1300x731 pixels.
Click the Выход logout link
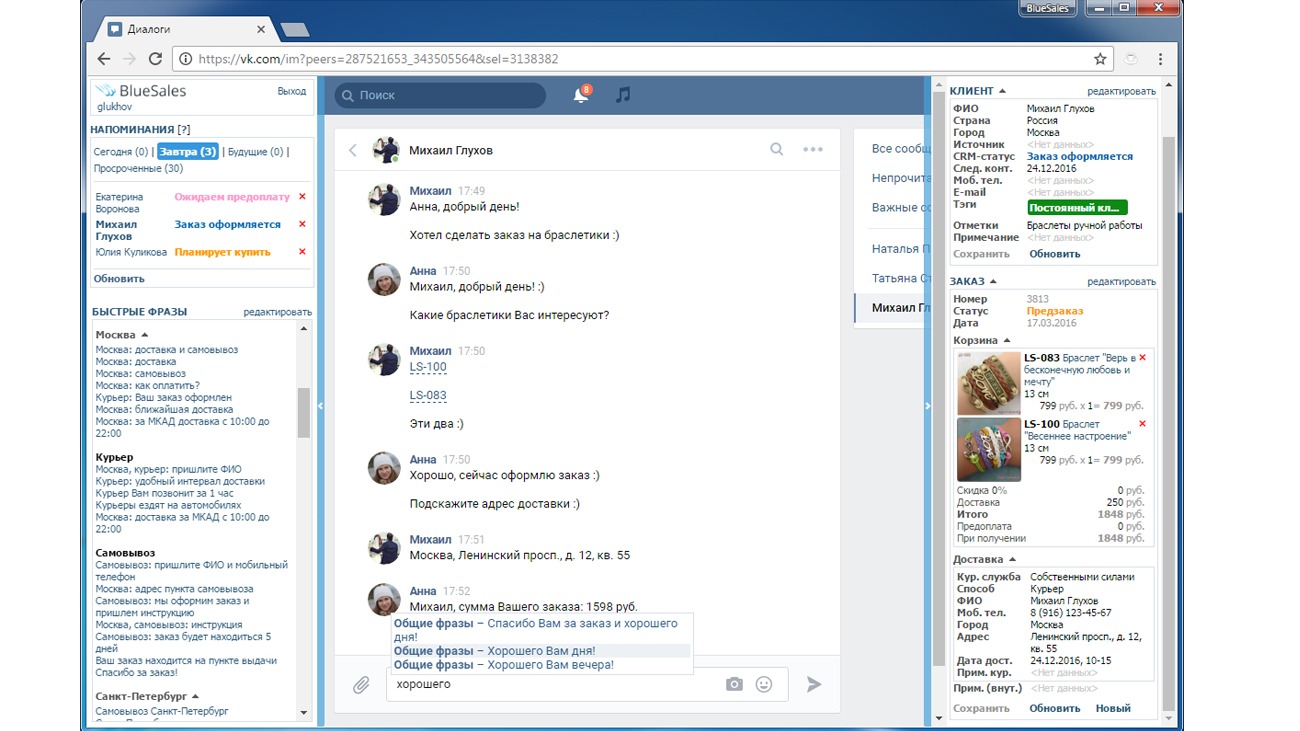[x=291, y=91]
